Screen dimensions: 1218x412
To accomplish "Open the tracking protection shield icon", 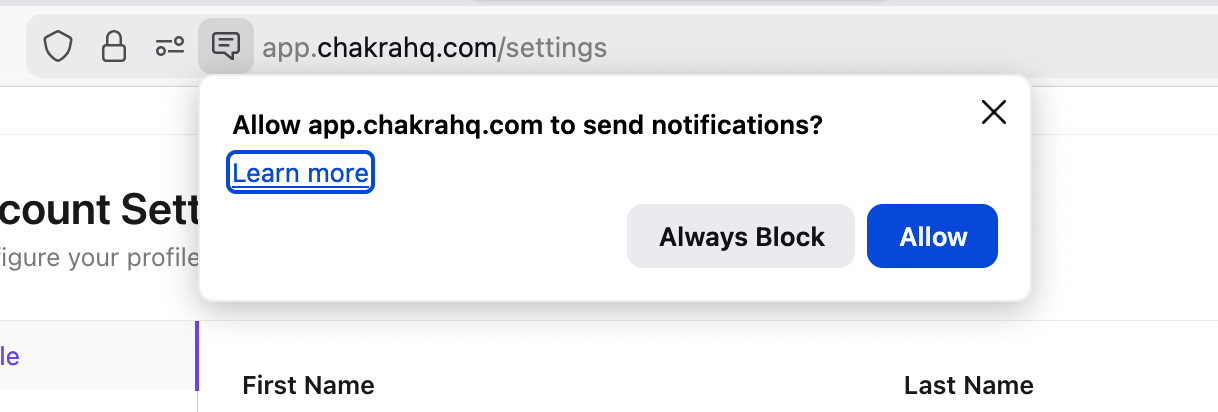I will (59, 46).
